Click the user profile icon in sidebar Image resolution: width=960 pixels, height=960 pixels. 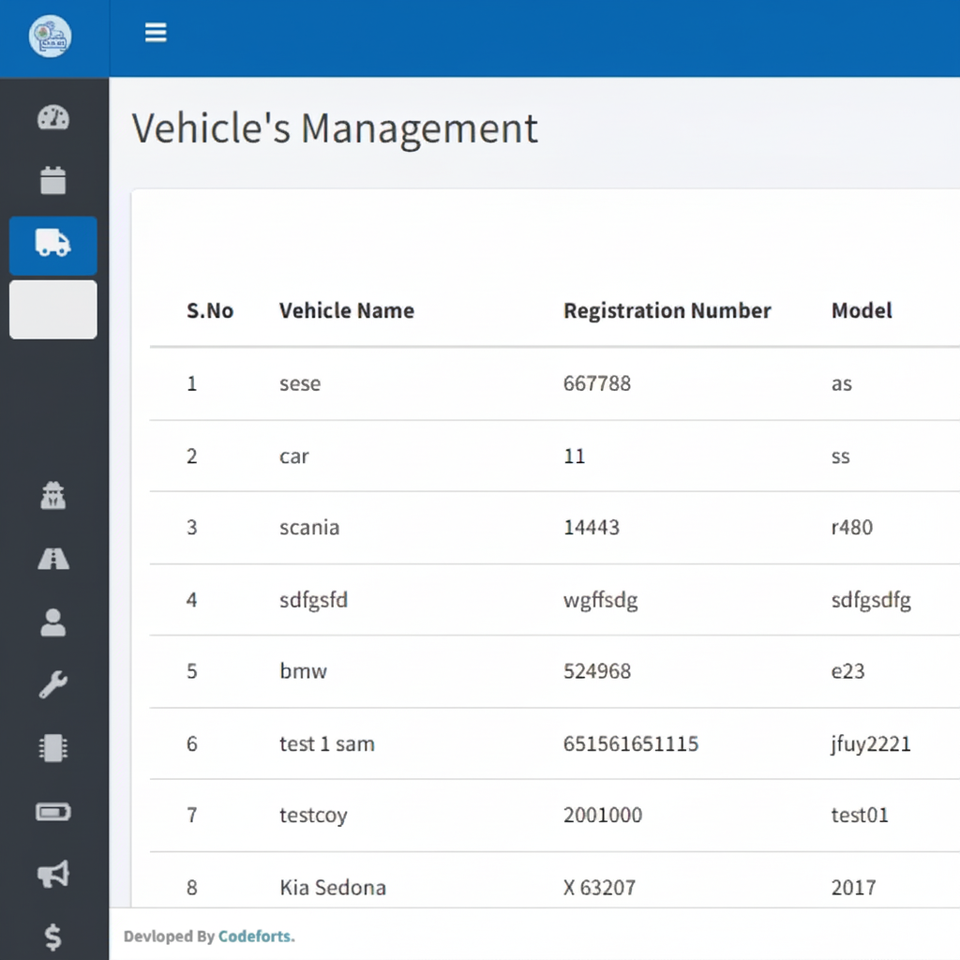click(53, 622)
